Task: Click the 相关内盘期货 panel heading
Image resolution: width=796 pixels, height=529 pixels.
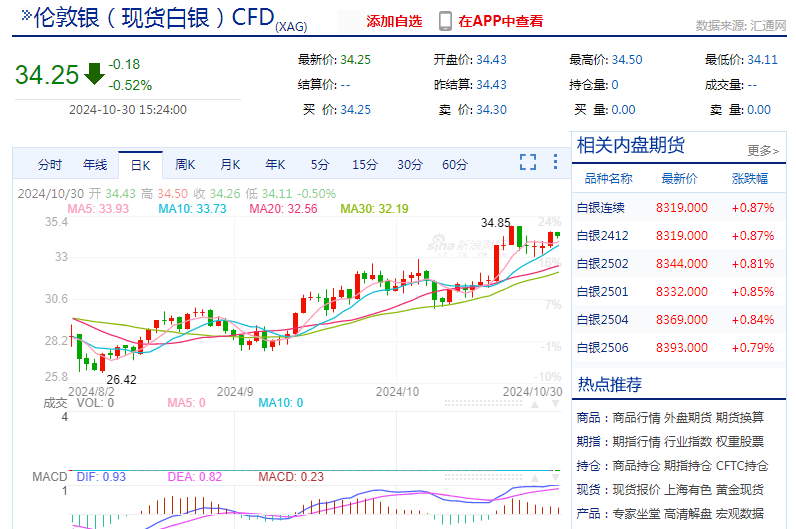Action: tap(631, 145)
